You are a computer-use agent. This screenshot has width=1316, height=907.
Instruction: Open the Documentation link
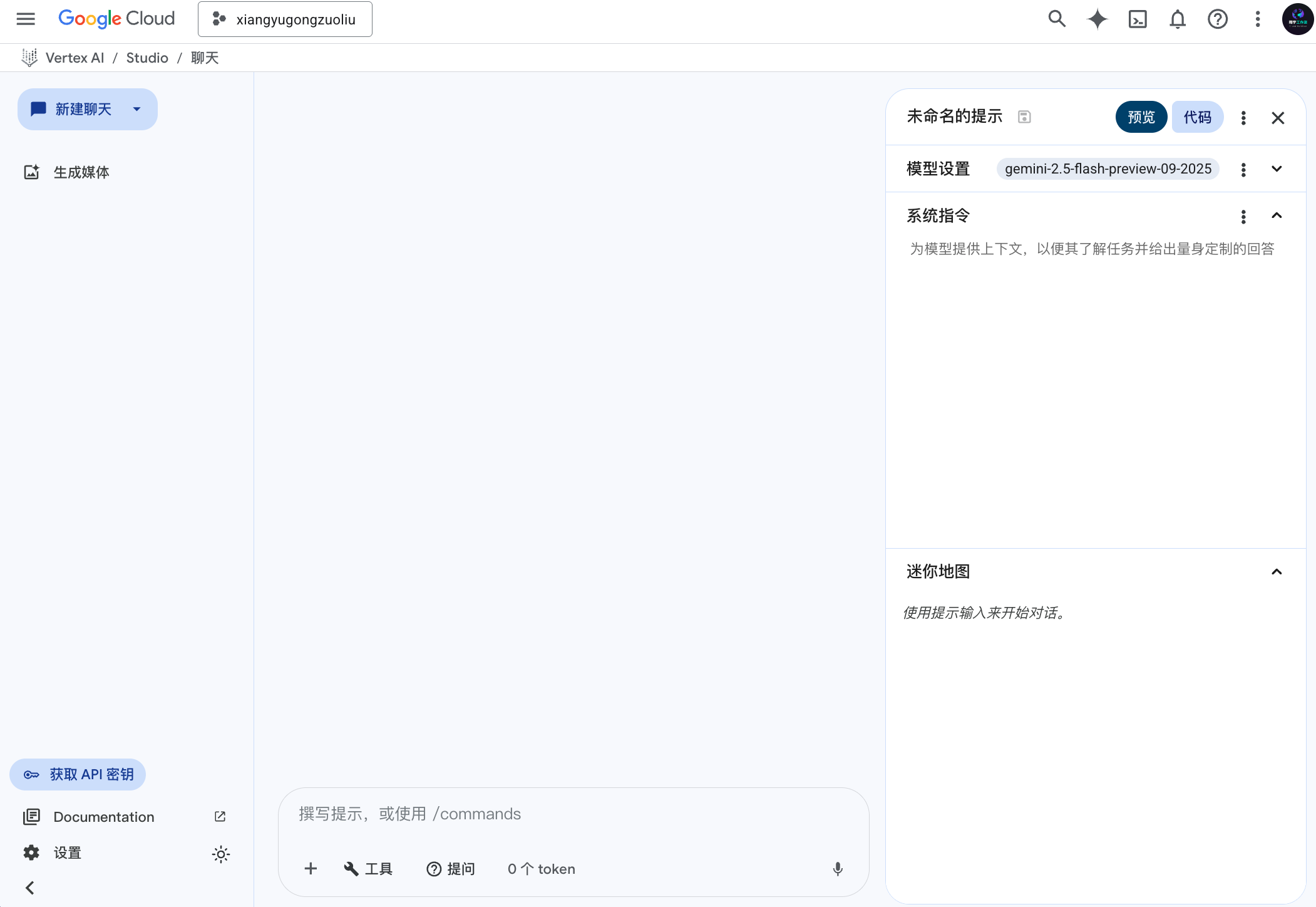tap(103, 816)
